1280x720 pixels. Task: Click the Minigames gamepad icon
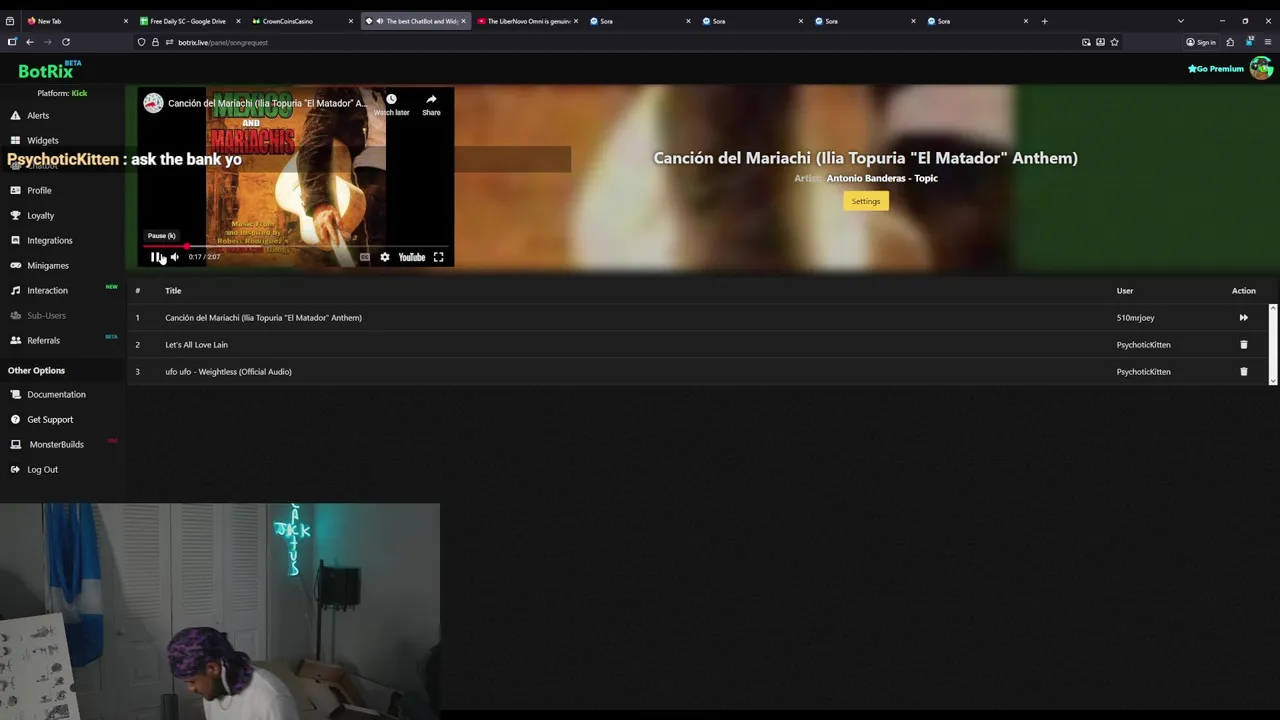pos(16,265)
